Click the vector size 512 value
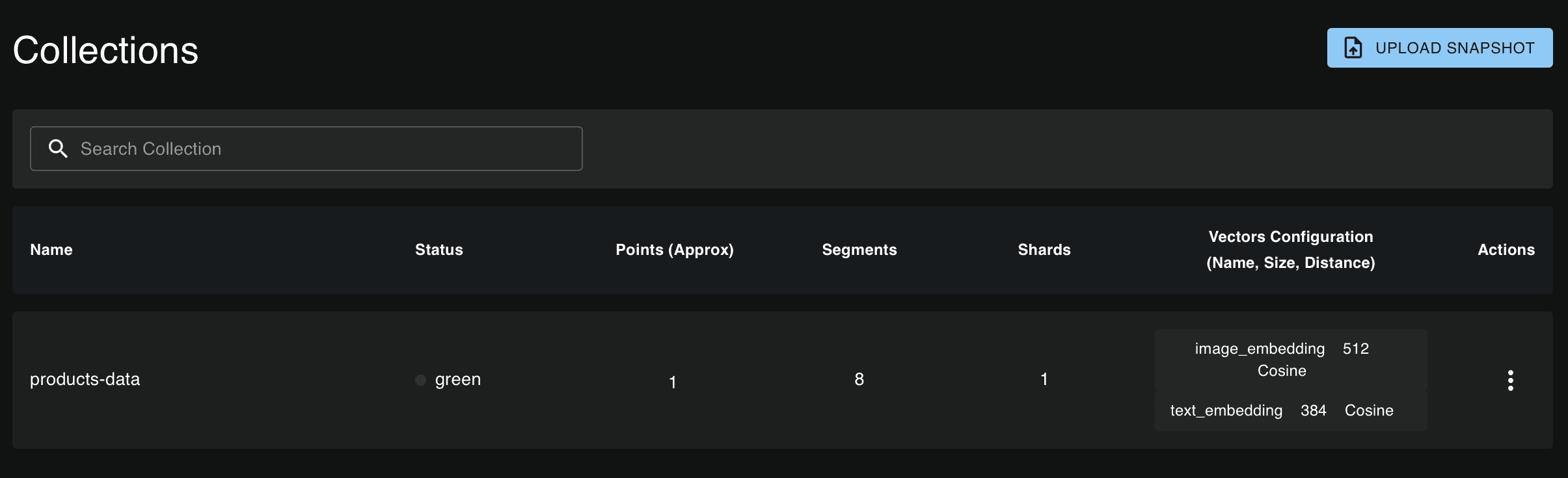This screenshot has height=478, width=1568. click(1356, 349)
